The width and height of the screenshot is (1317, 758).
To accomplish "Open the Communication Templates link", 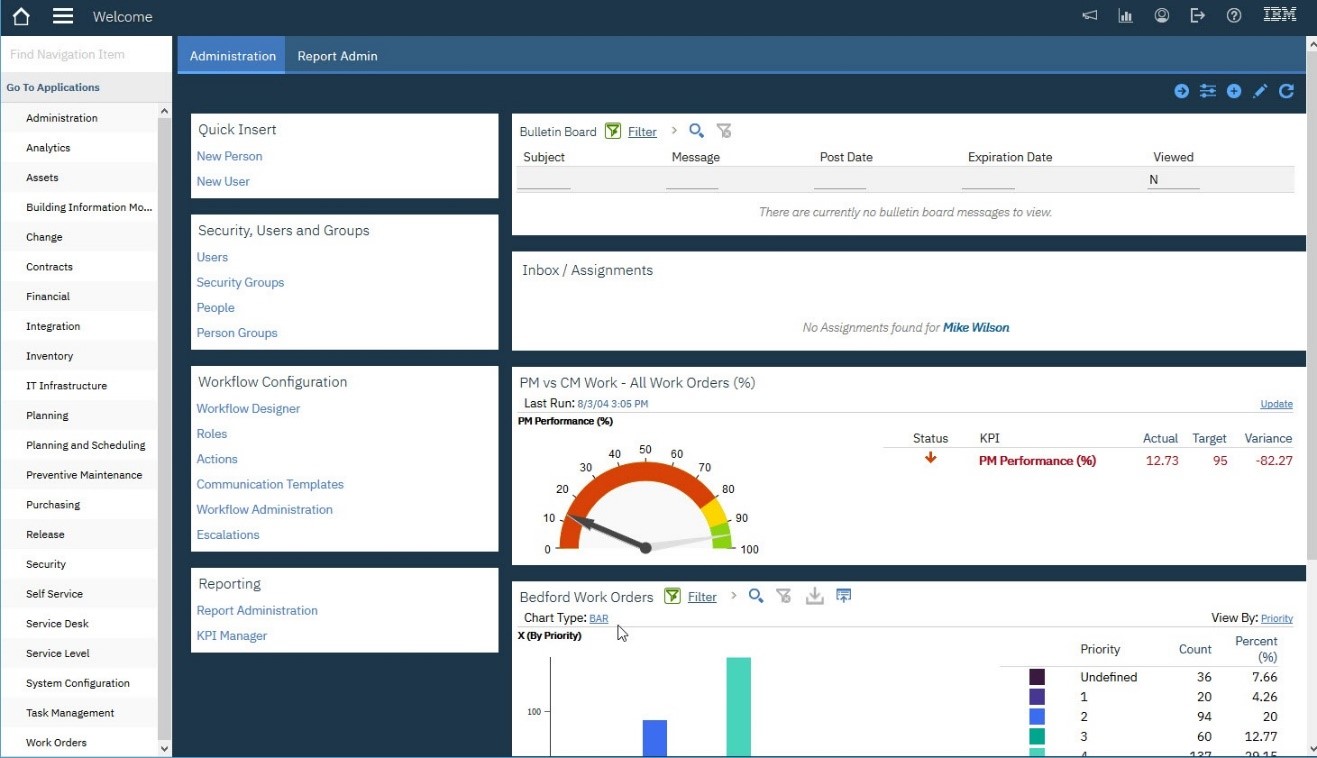I will 270,484.
